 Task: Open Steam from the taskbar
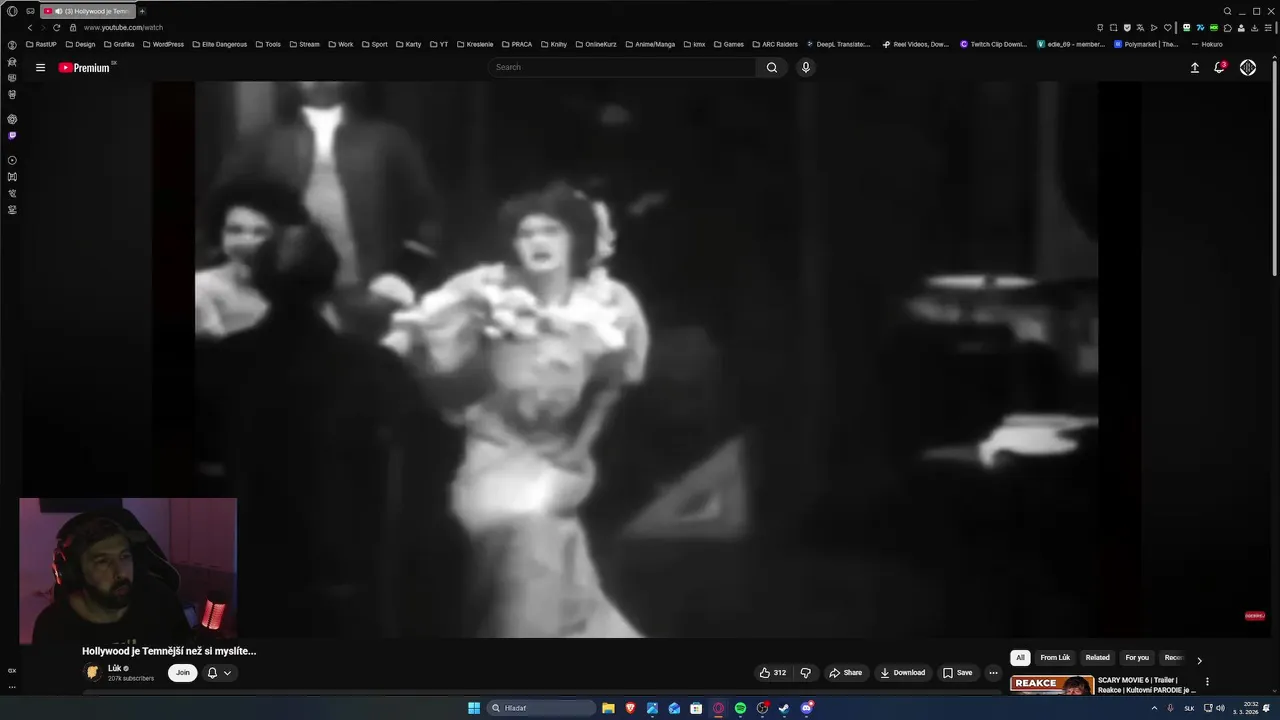[784, 708]
